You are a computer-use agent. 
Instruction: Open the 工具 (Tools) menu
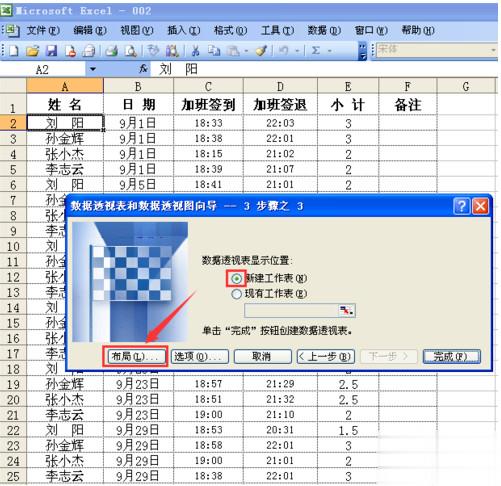click(x=277, y=30)
